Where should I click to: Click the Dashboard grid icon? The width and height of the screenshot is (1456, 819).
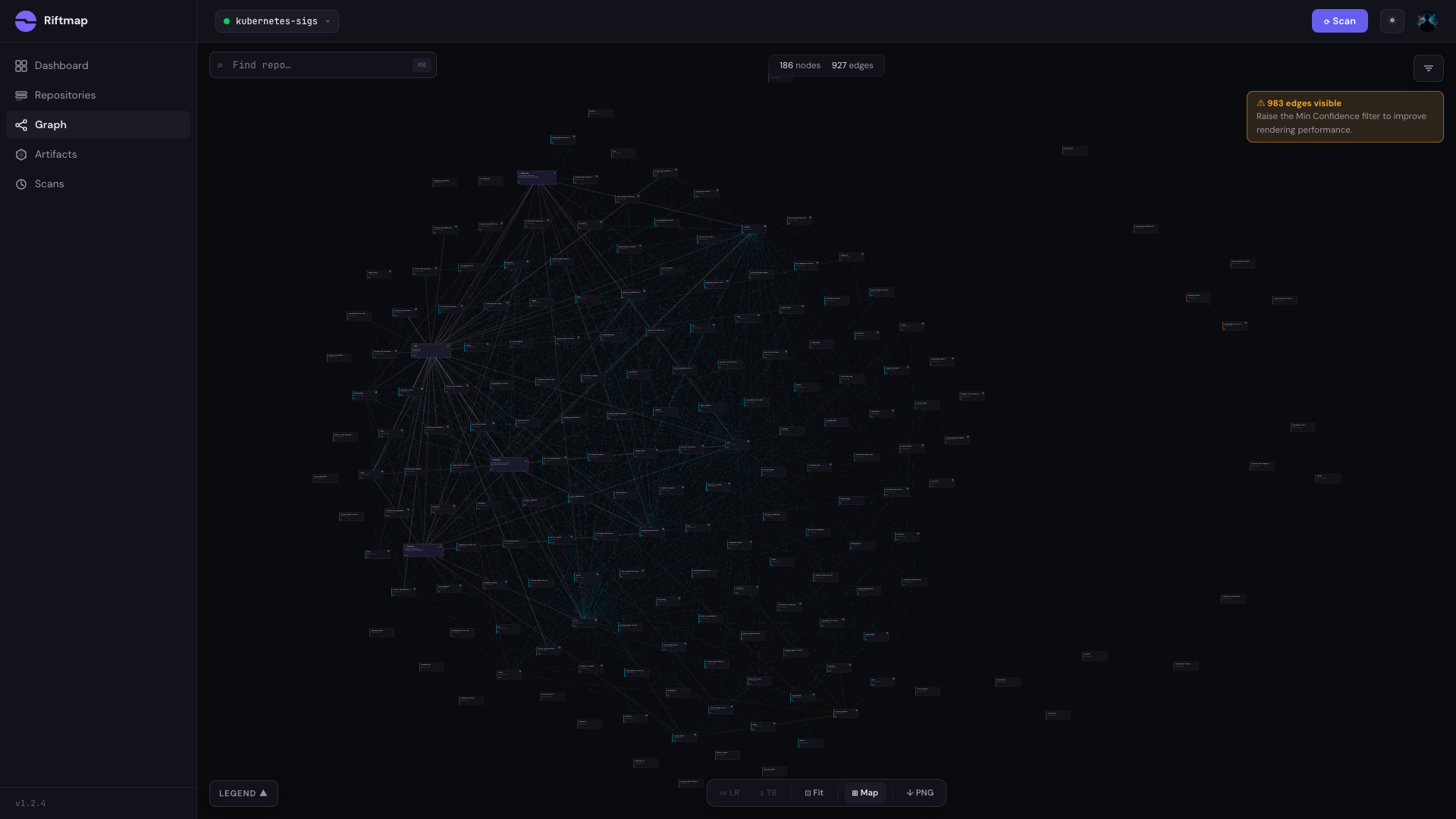21,66
